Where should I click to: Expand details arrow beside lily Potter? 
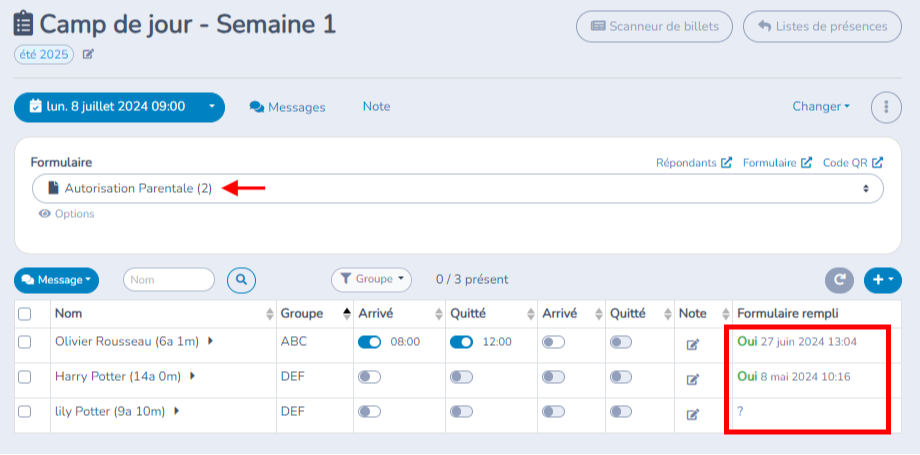(x=176, y=412)
